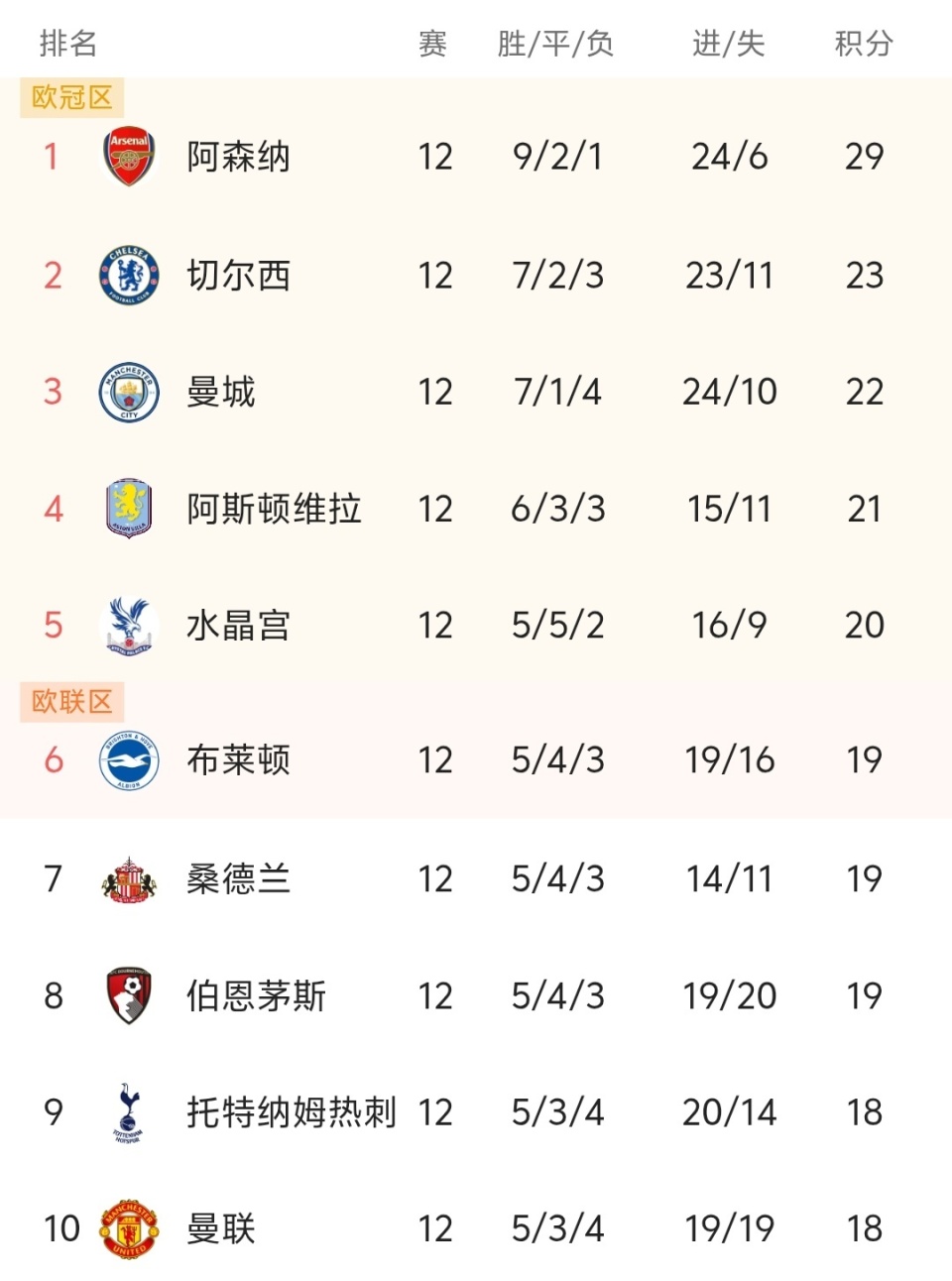Open the Manchester United crest

click(x=129, y=1229)
